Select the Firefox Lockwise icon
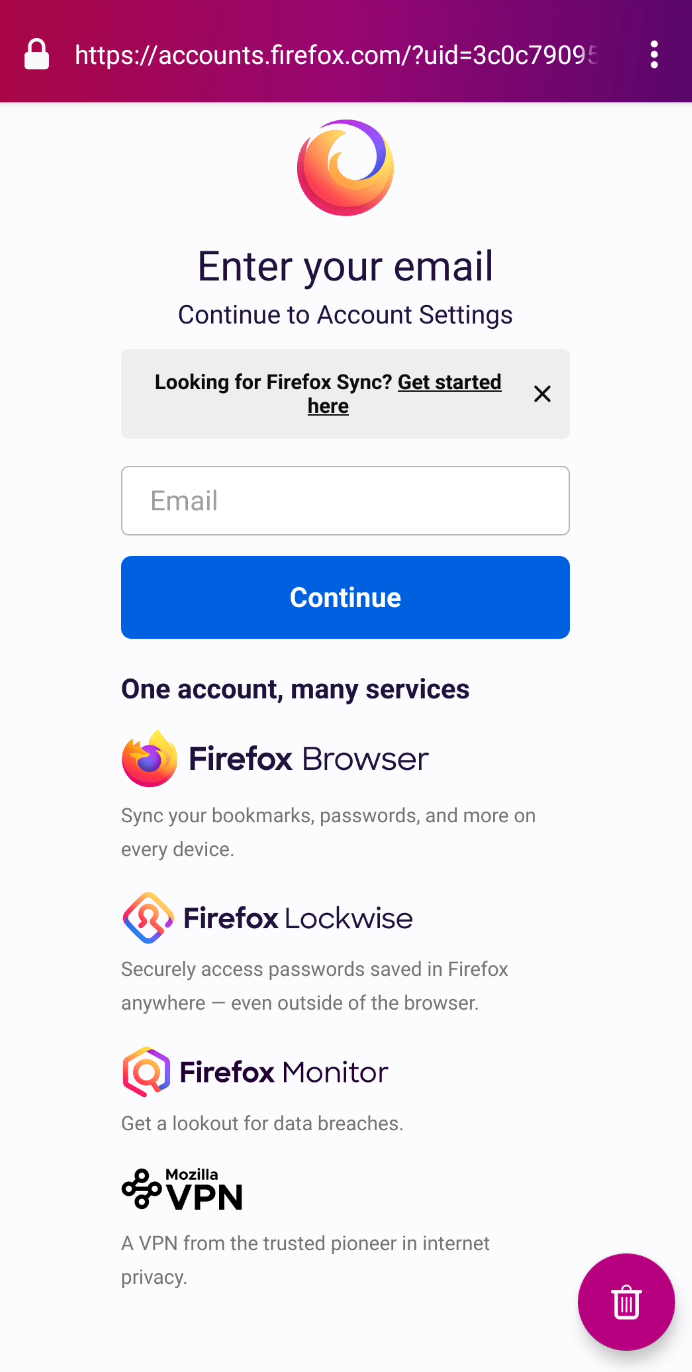Viewport: 692px width, 1372px height. (x=147, y=917)
